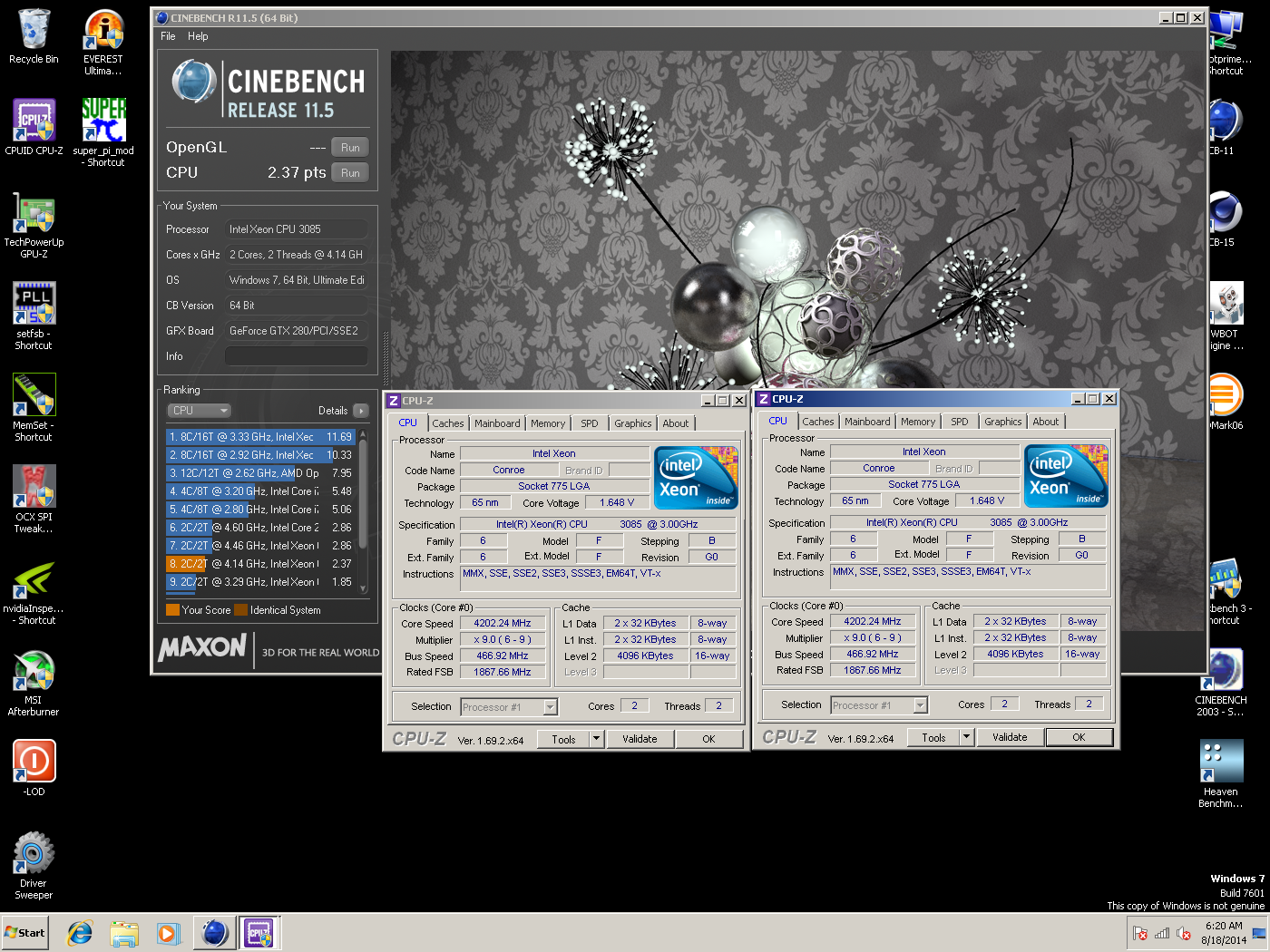Switch to Cinebench taskbar button
This screenshot has height=952, width=1270.
click(x=215, y=932)
